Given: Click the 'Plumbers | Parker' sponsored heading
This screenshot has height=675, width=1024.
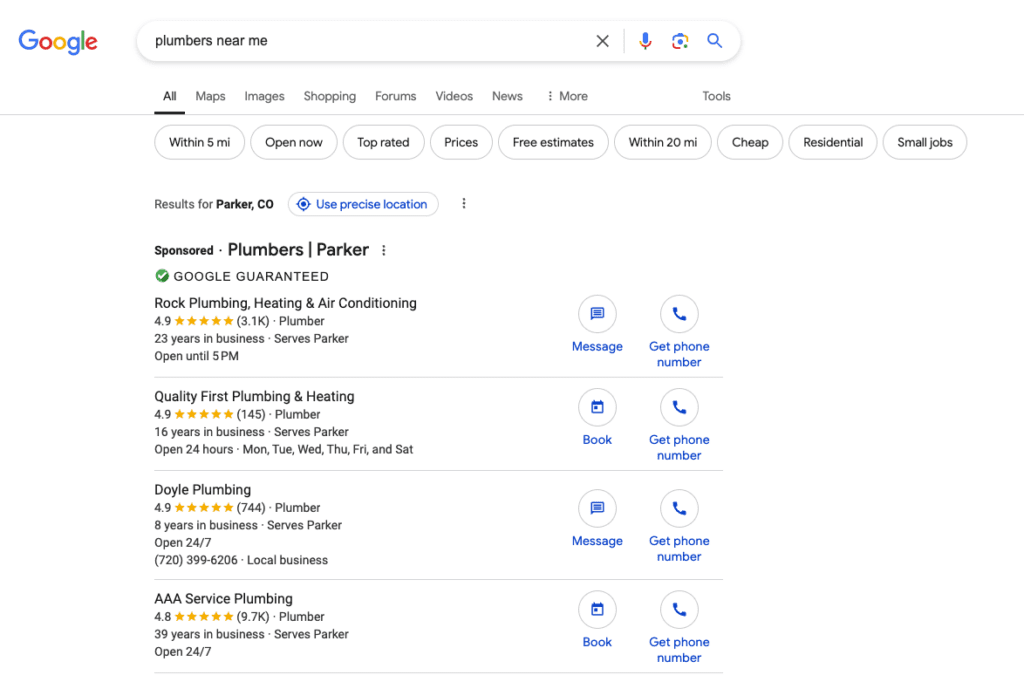Looking at the screenshot, I should 298,250.
